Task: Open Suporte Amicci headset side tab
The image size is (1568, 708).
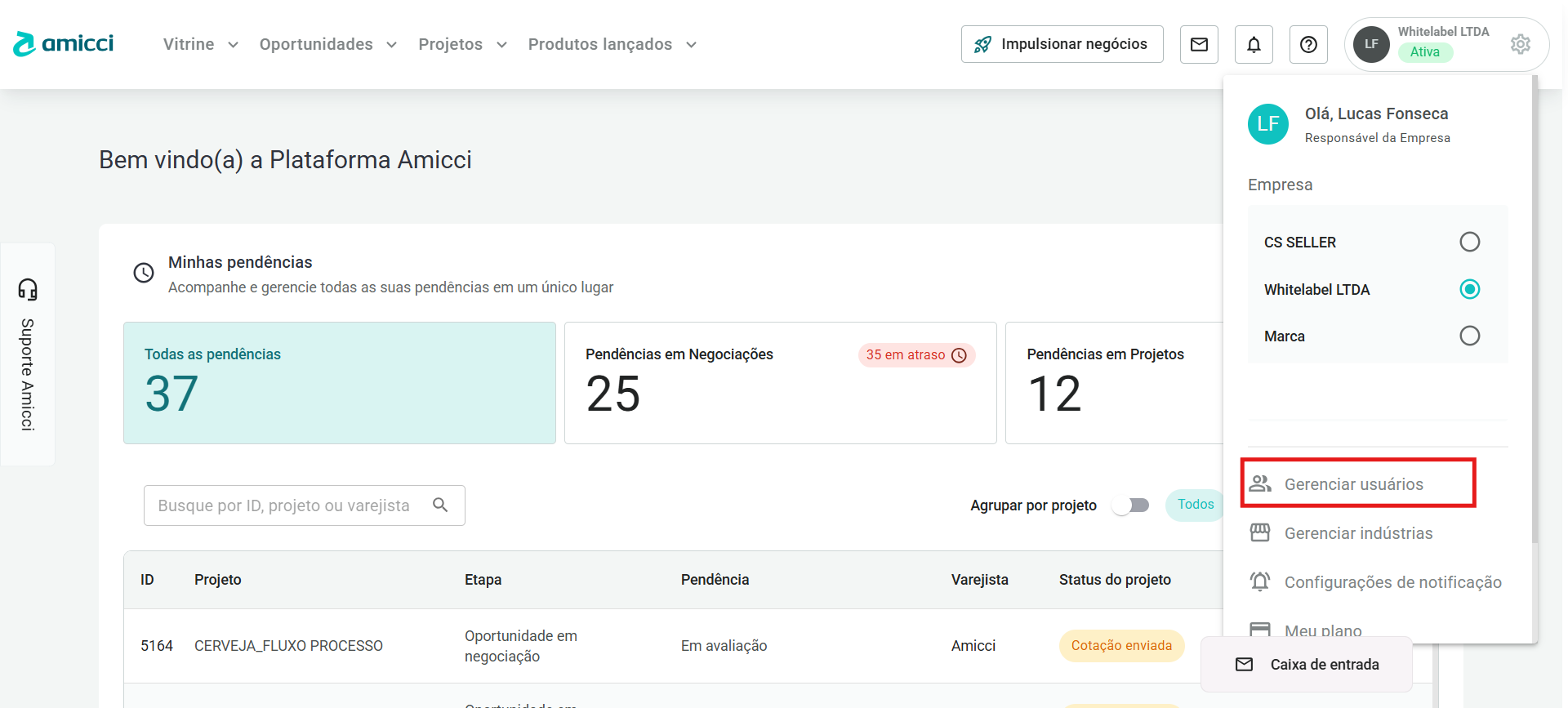Action: pos(28,354)
